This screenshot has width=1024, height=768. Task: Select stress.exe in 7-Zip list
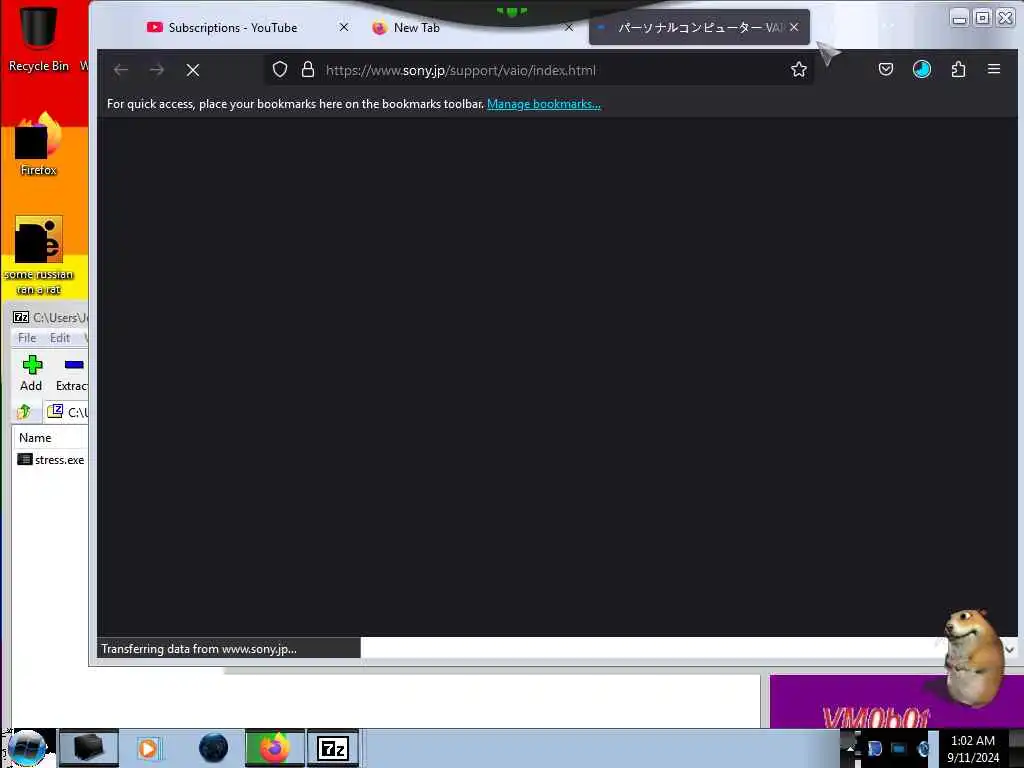click(51, 460)
